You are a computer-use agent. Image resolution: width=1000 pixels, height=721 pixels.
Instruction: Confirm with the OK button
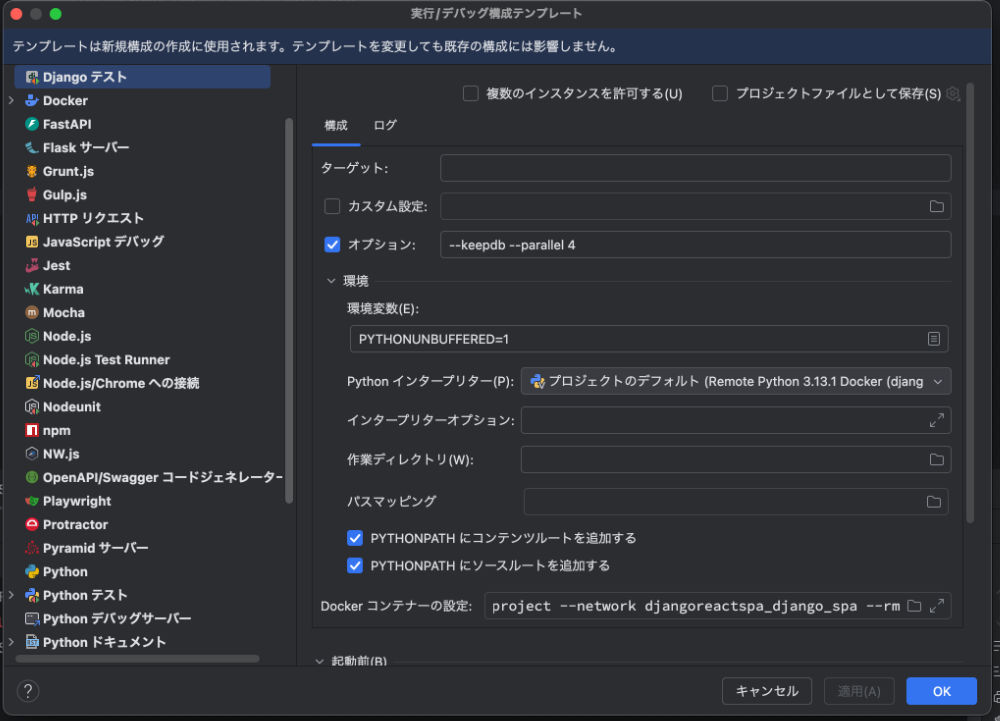941,691
